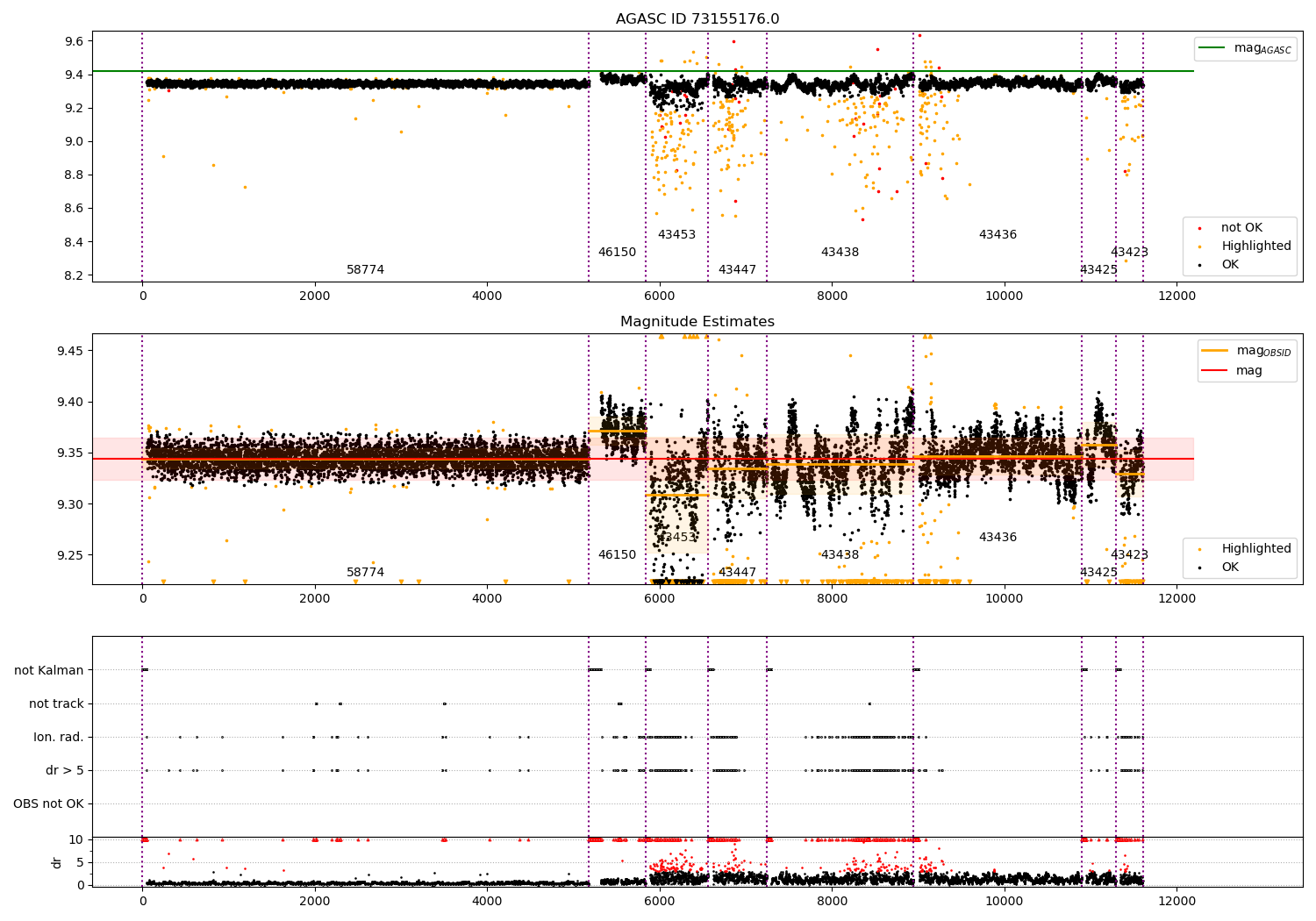Click x-axis tick 4000 in middle plot
This screenshot has height=921, width=1316.
pos(487,598)
